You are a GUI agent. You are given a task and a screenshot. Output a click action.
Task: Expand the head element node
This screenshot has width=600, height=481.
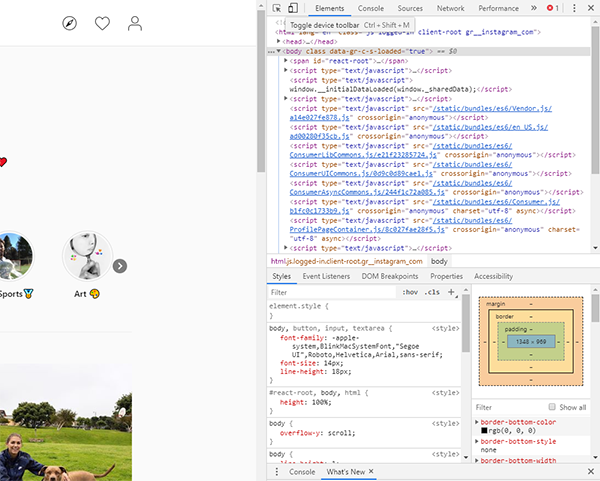point(279,41)
